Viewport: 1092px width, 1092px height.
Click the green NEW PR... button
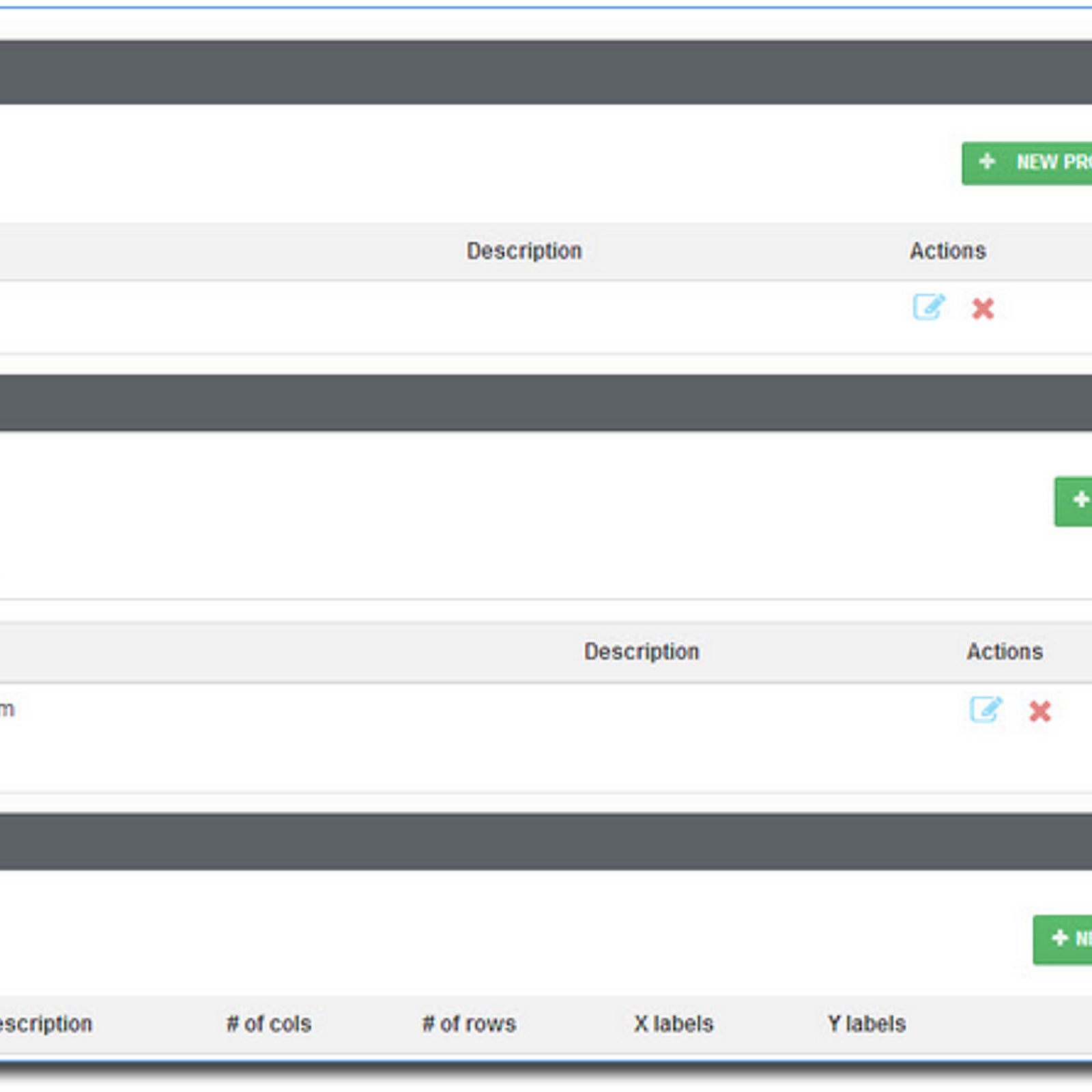click(1027, 163)
